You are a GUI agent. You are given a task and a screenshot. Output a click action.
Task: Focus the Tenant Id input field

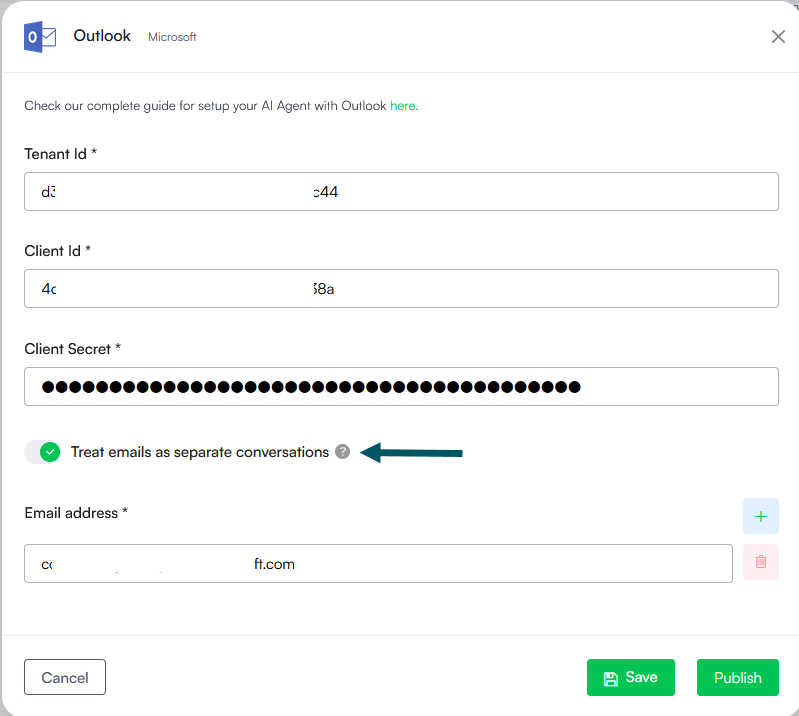(x=401, y=192)
